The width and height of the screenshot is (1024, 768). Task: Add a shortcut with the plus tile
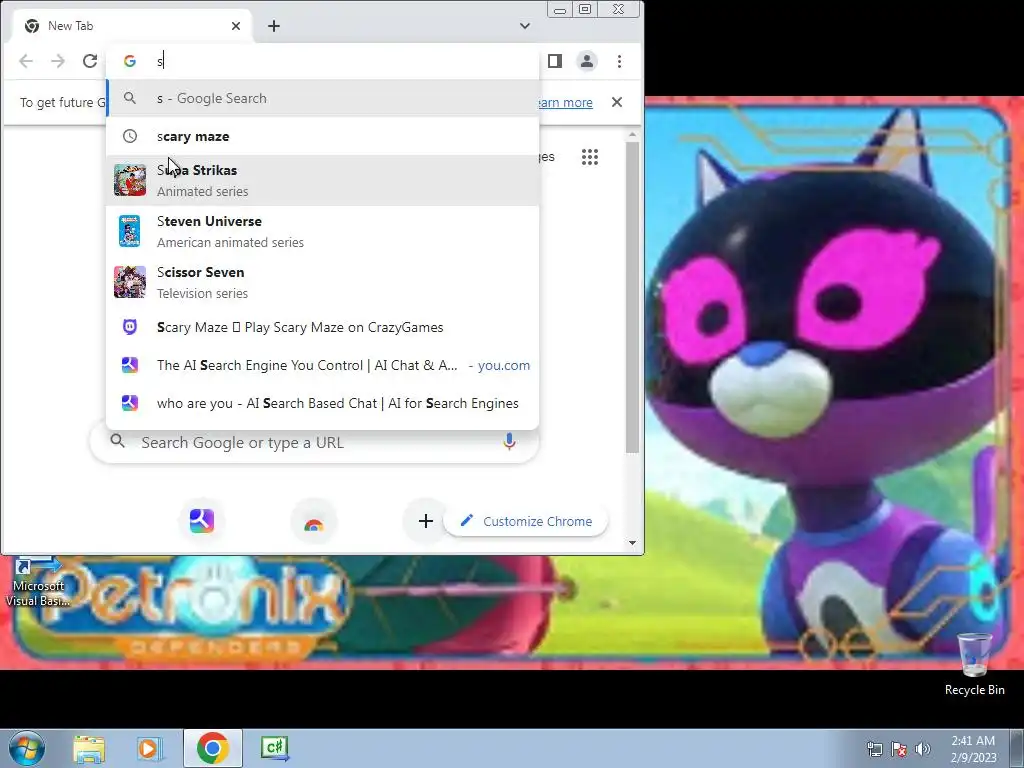[x=426, y=520]
